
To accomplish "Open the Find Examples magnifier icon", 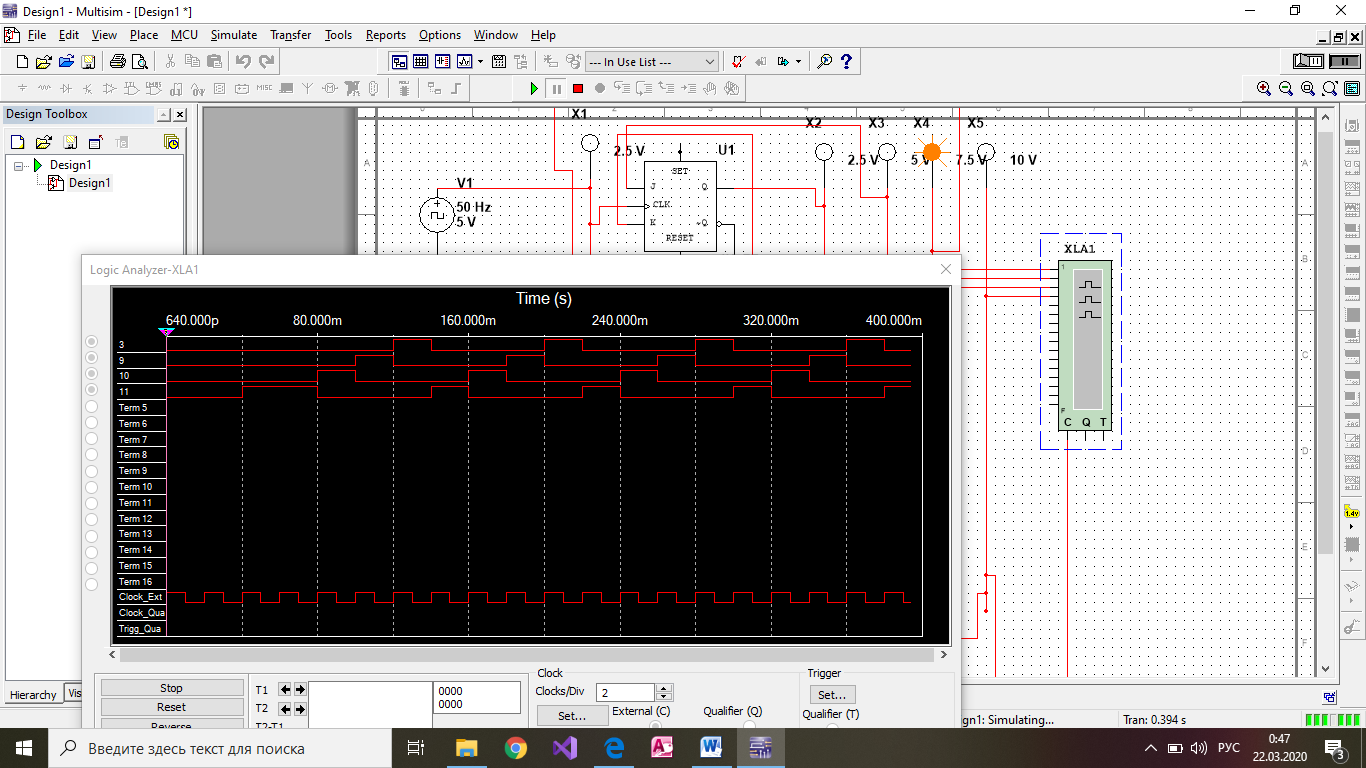I will coord(824,62).
